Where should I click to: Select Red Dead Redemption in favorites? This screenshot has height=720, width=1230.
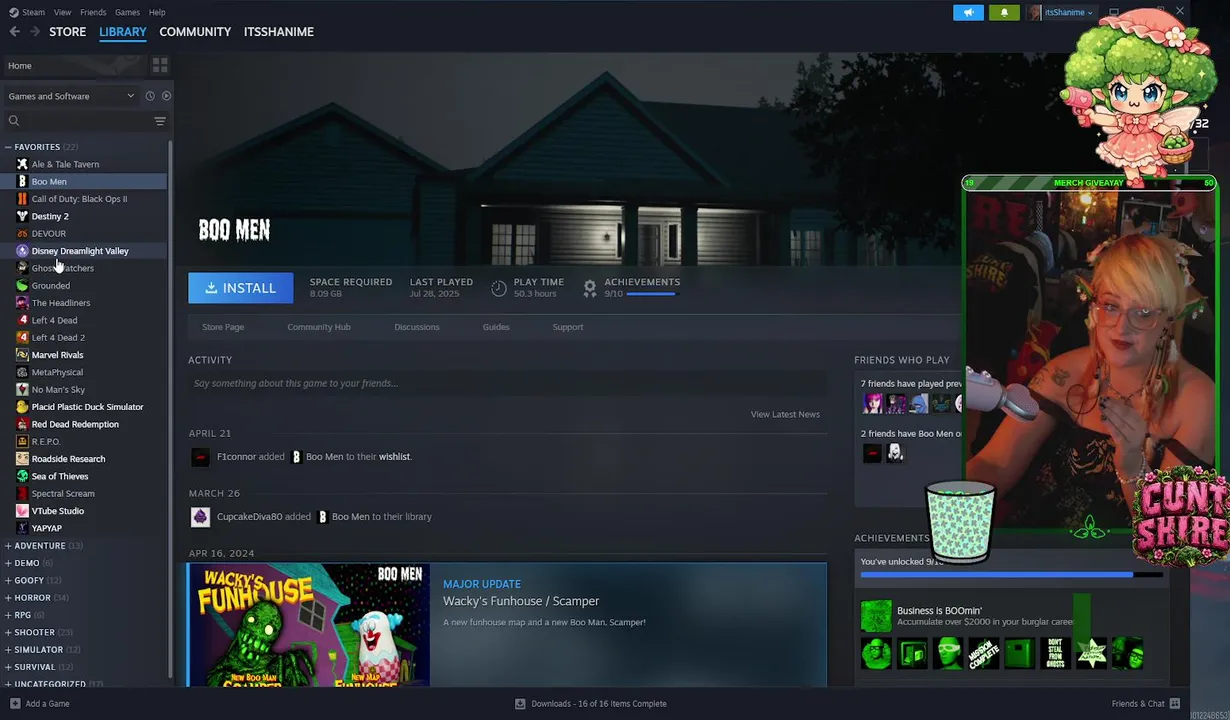[x=75, y=424]
